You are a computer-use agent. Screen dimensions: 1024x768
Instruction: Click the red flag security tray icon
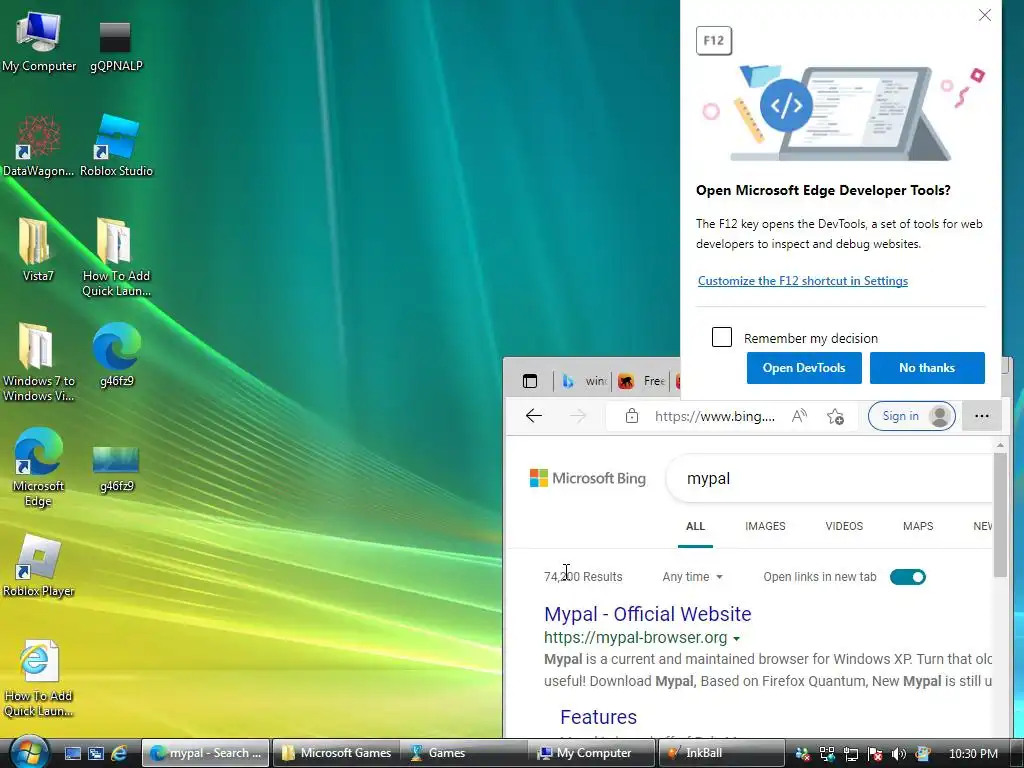click(x=874, y=754)
